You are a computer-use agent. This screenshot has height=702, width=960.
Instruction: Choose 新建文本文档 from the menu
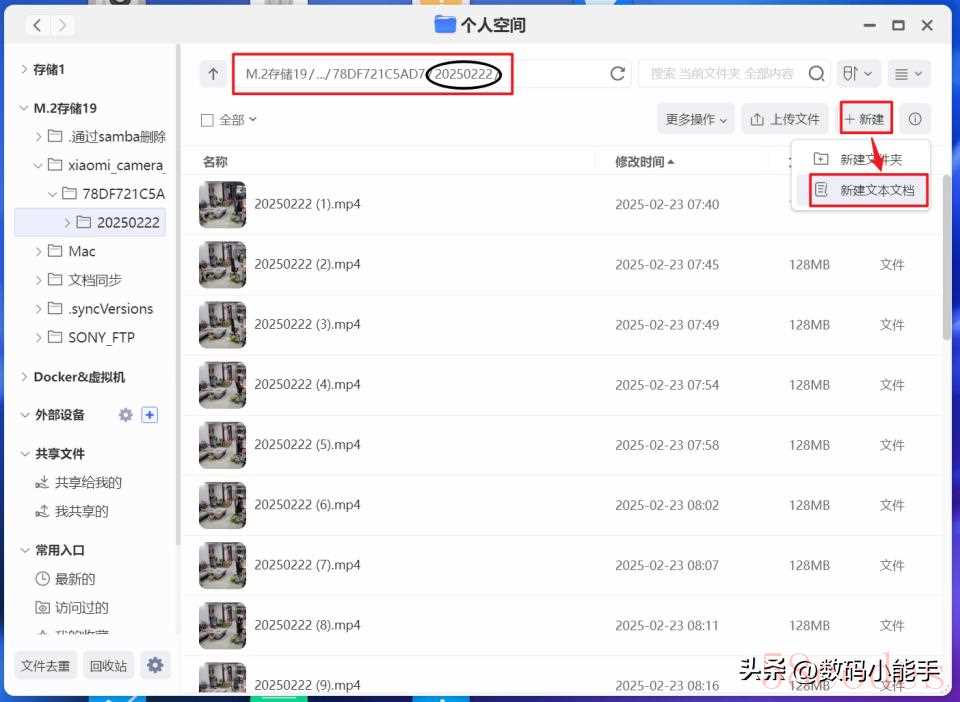(868, 190)
